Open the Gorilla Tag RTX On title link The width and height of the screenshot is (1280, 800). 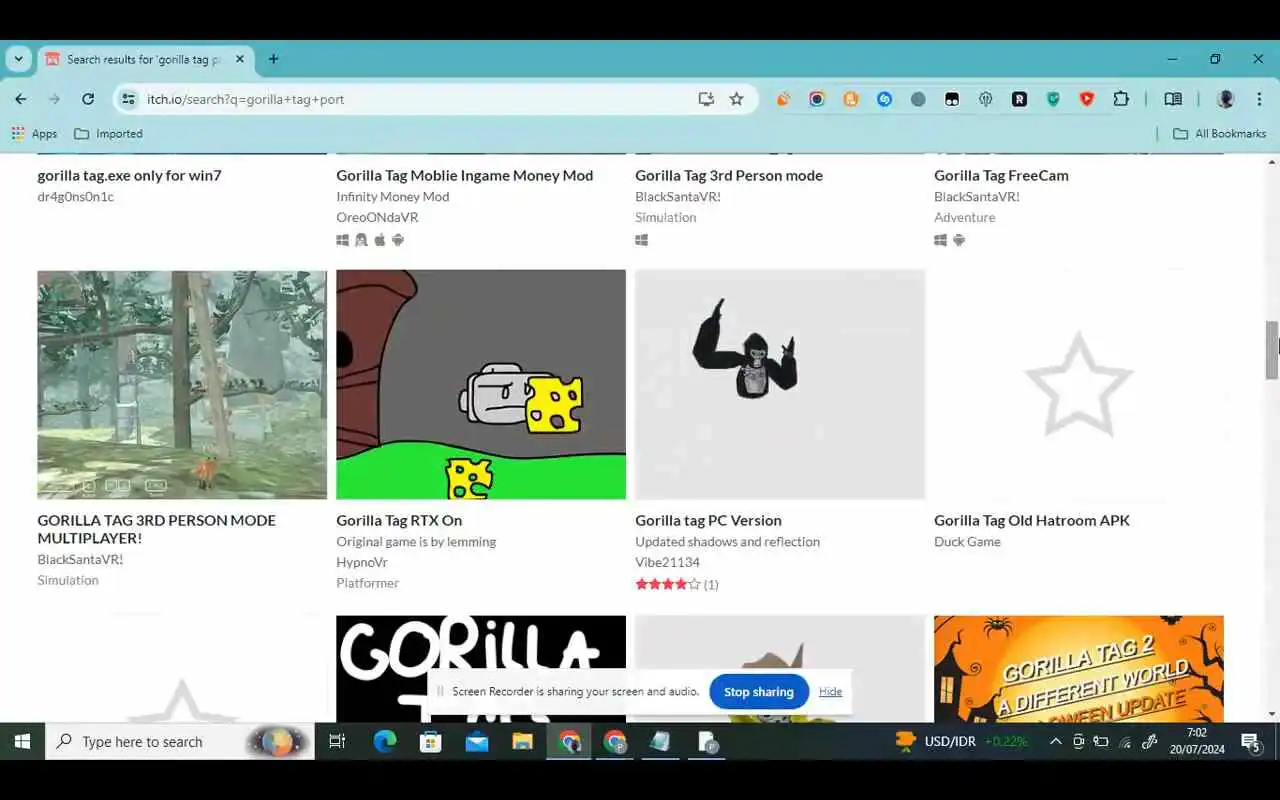point(399,520)
